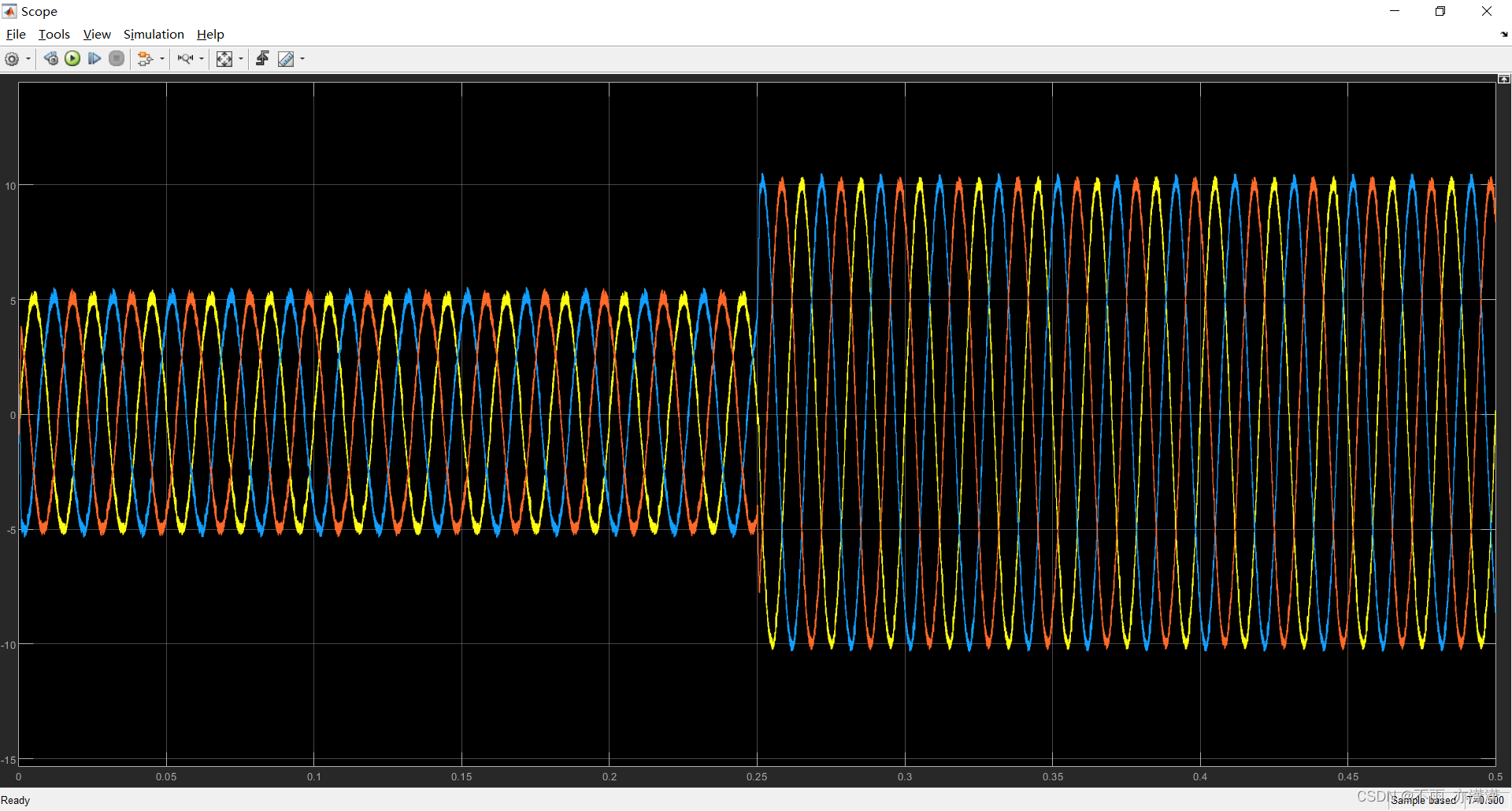Viewport: 1512px width, 811px height.
Task: Restore down the Scope window
Action: pos(1440,11)
